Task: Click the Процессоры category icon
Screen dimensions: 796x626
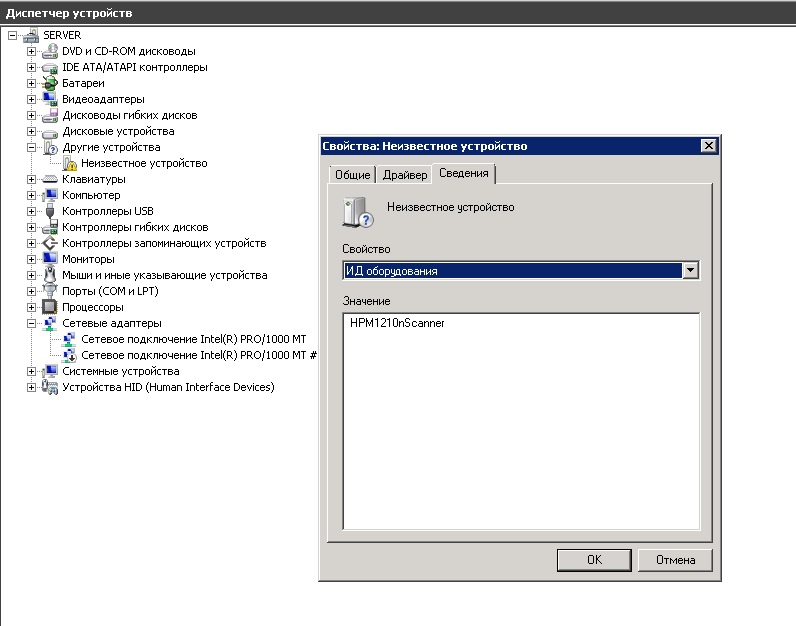Action: (50, 307)
